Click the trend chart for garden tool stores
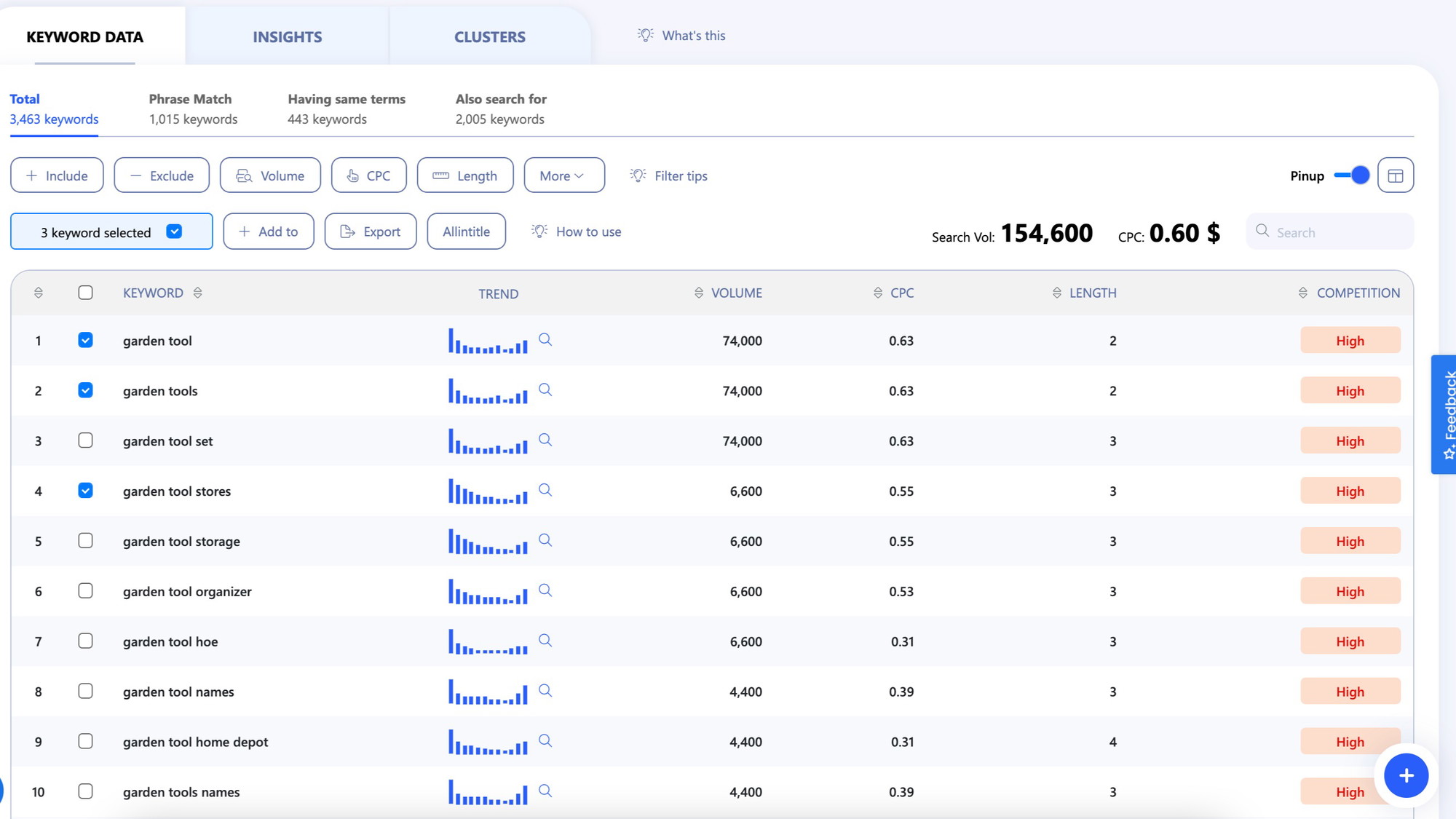1456x819 pixels. click(x=488, y=491)
